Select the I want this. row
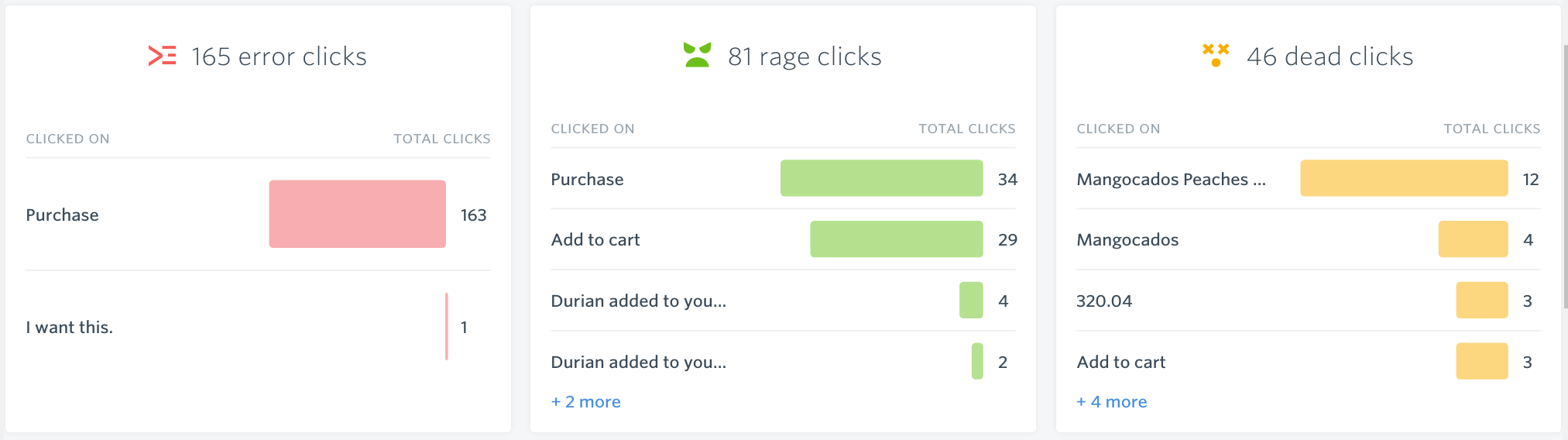Screen dimensions: 1568x440 click(x=258, y=327)
